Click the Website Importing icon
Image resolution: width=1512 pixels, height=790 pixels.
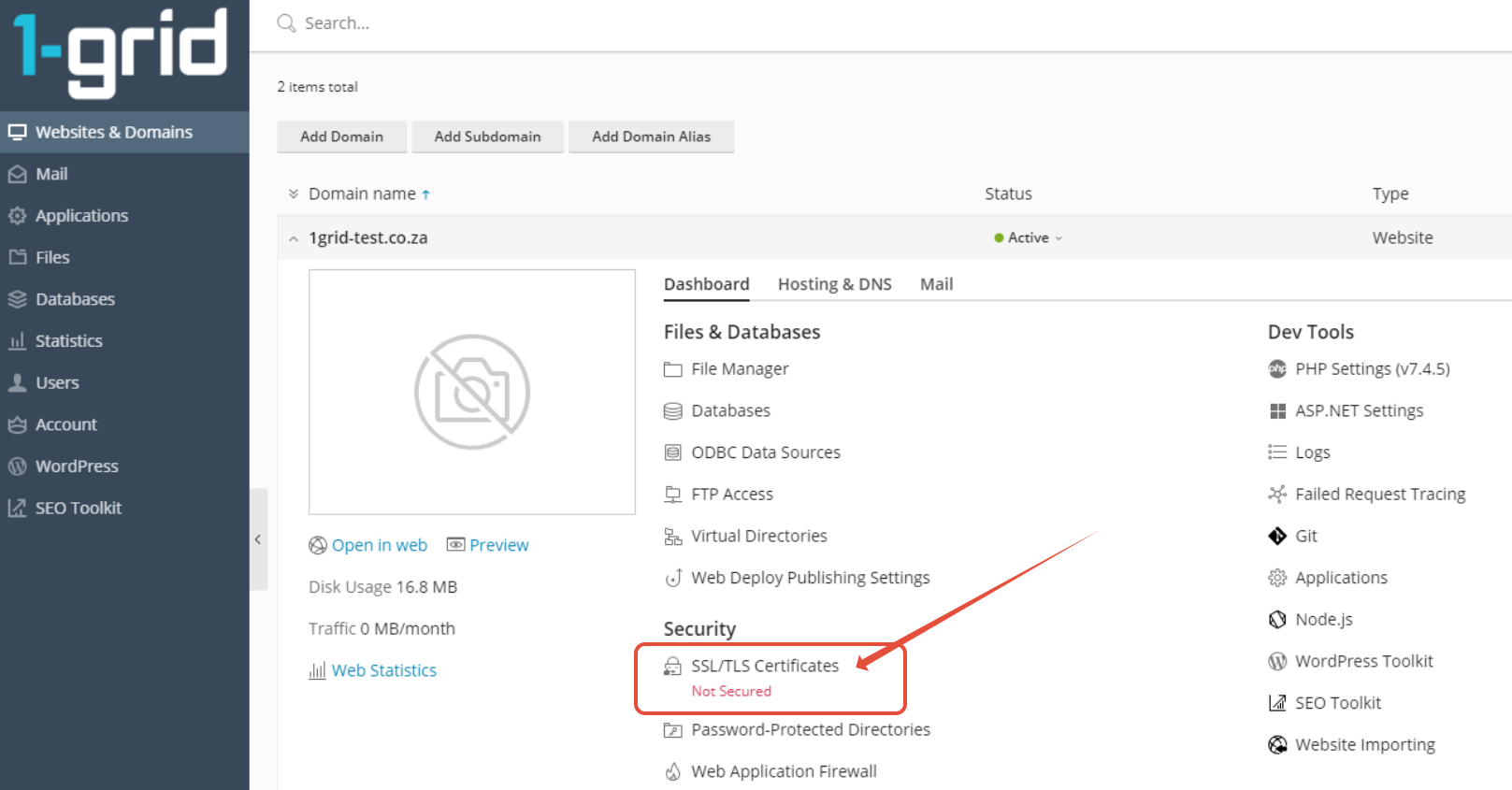tap(1277, 745)
